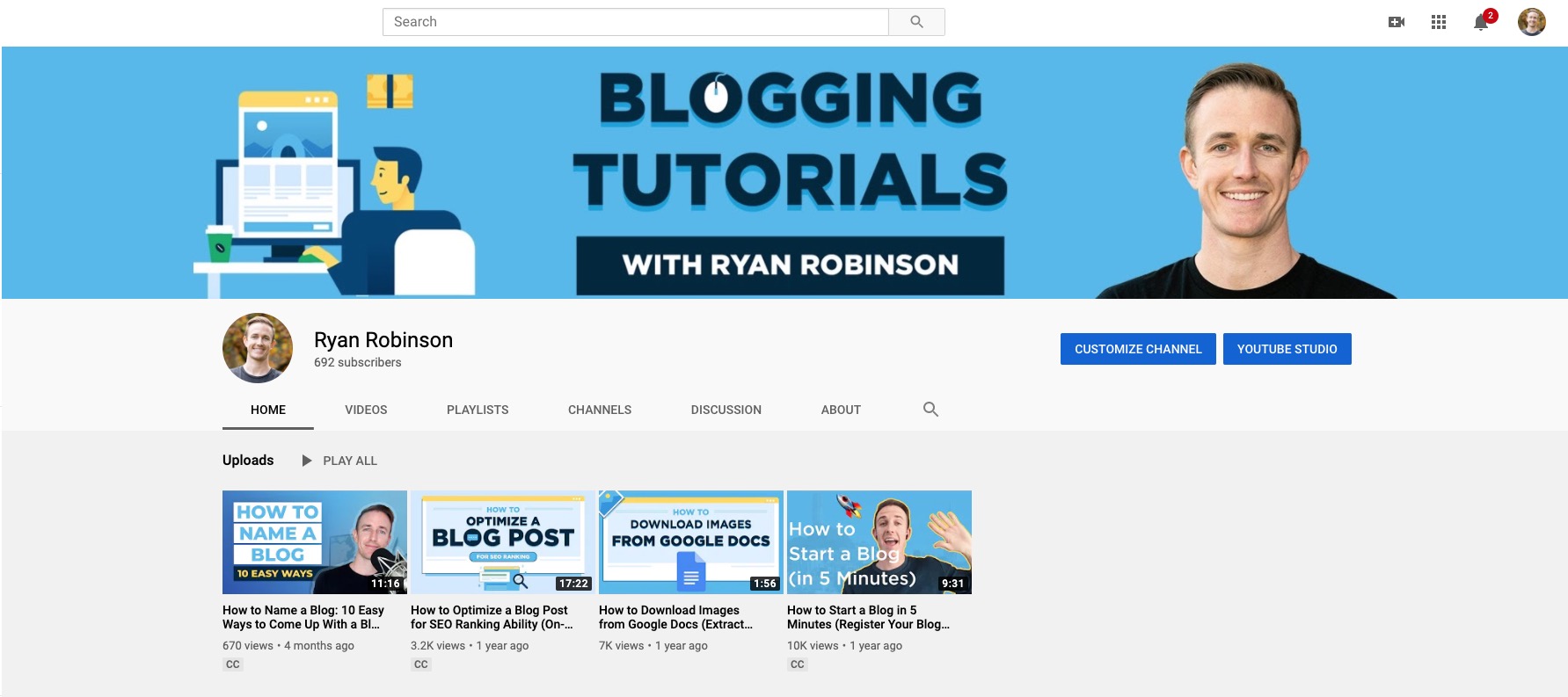The image size is (1568, 697).
Task: Click CC badge under How to Name a Blog
Action: [232, 664]
